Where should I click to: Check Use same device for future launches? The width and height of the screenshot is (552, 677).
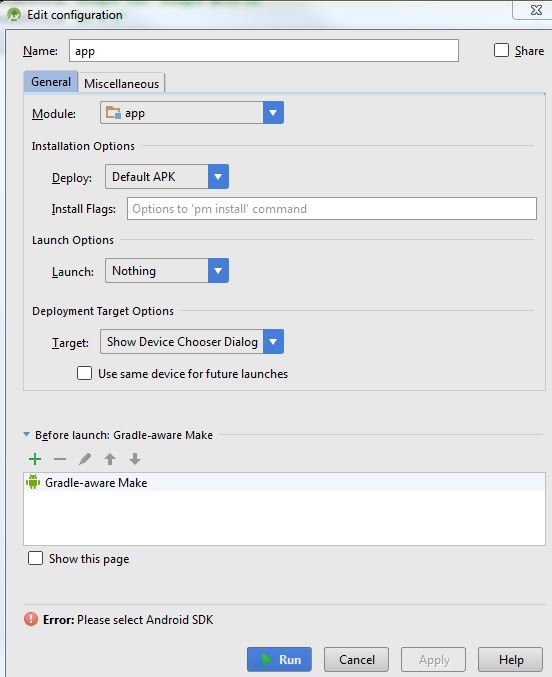(x=84, y=373)
